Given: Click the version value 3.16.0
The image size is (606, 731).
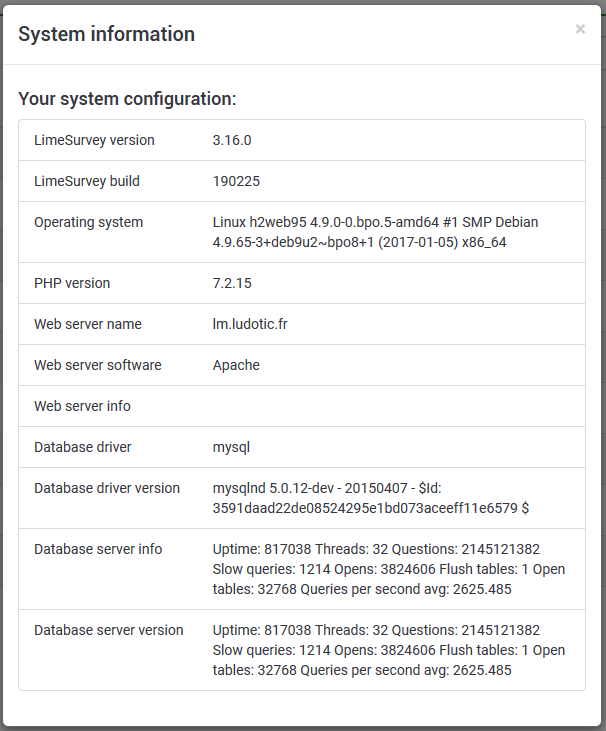Looking at the screenshot, I should tap(232, 140).
